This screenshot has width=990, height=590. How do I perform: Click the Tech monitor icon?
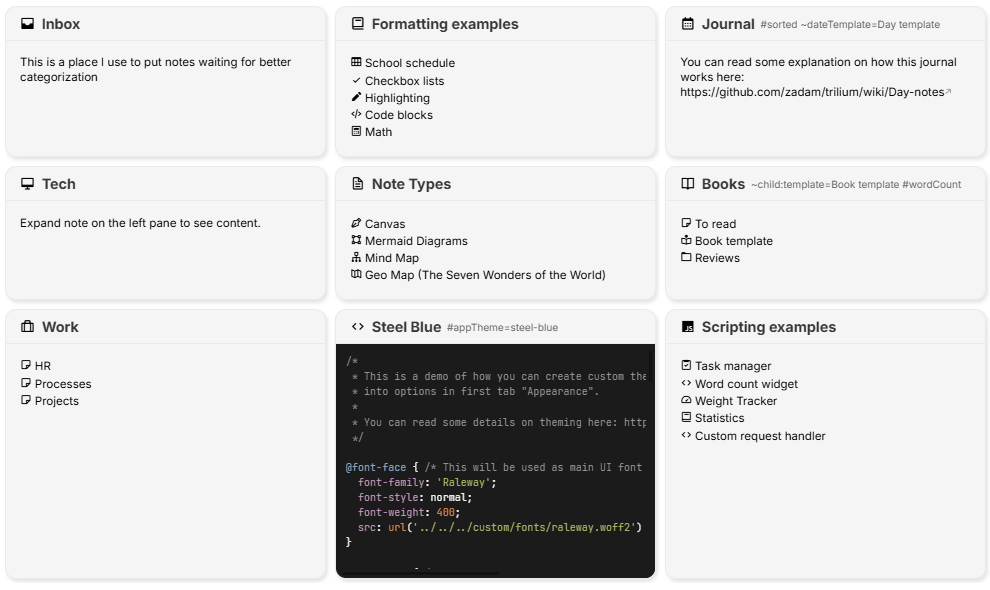point(27,184)
